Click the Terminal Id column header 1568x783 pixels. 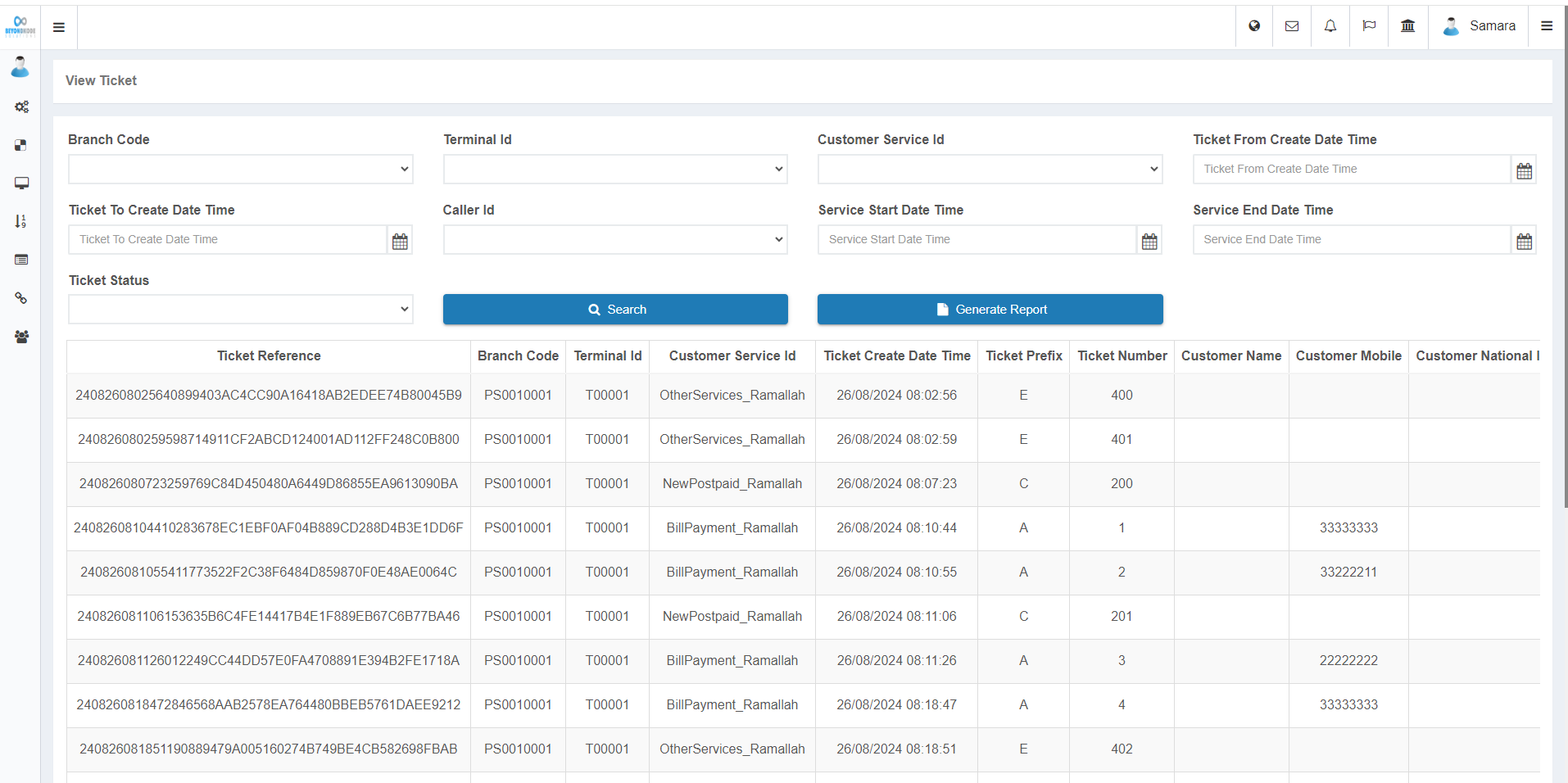(x=608, y=356)
